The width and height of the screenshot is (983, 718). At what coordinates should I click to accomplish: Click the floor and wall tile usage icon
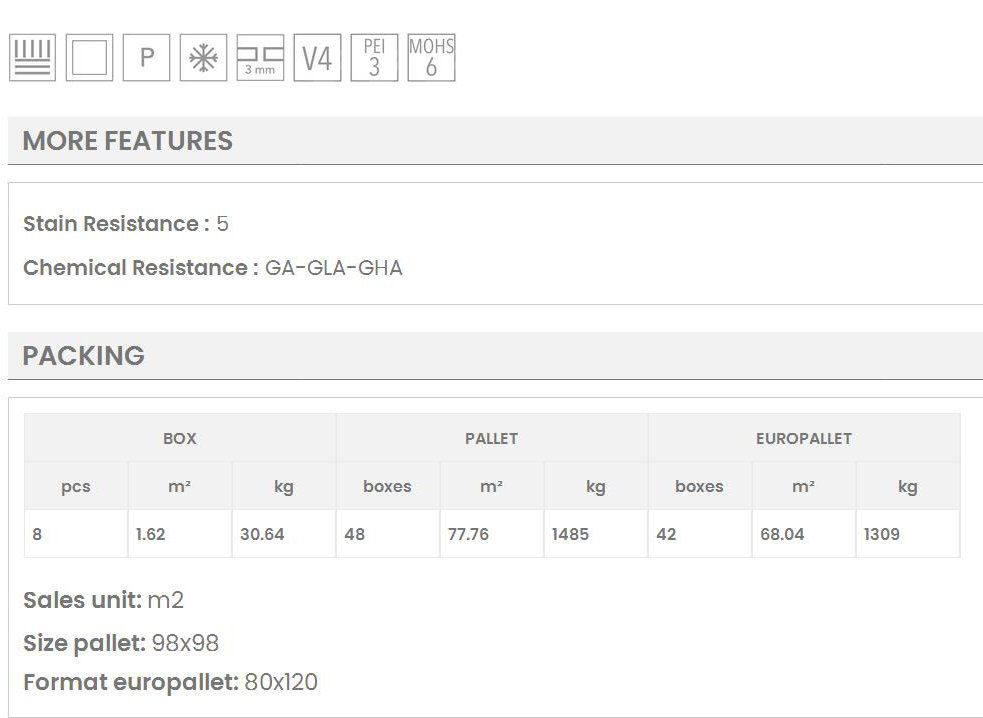32,58
